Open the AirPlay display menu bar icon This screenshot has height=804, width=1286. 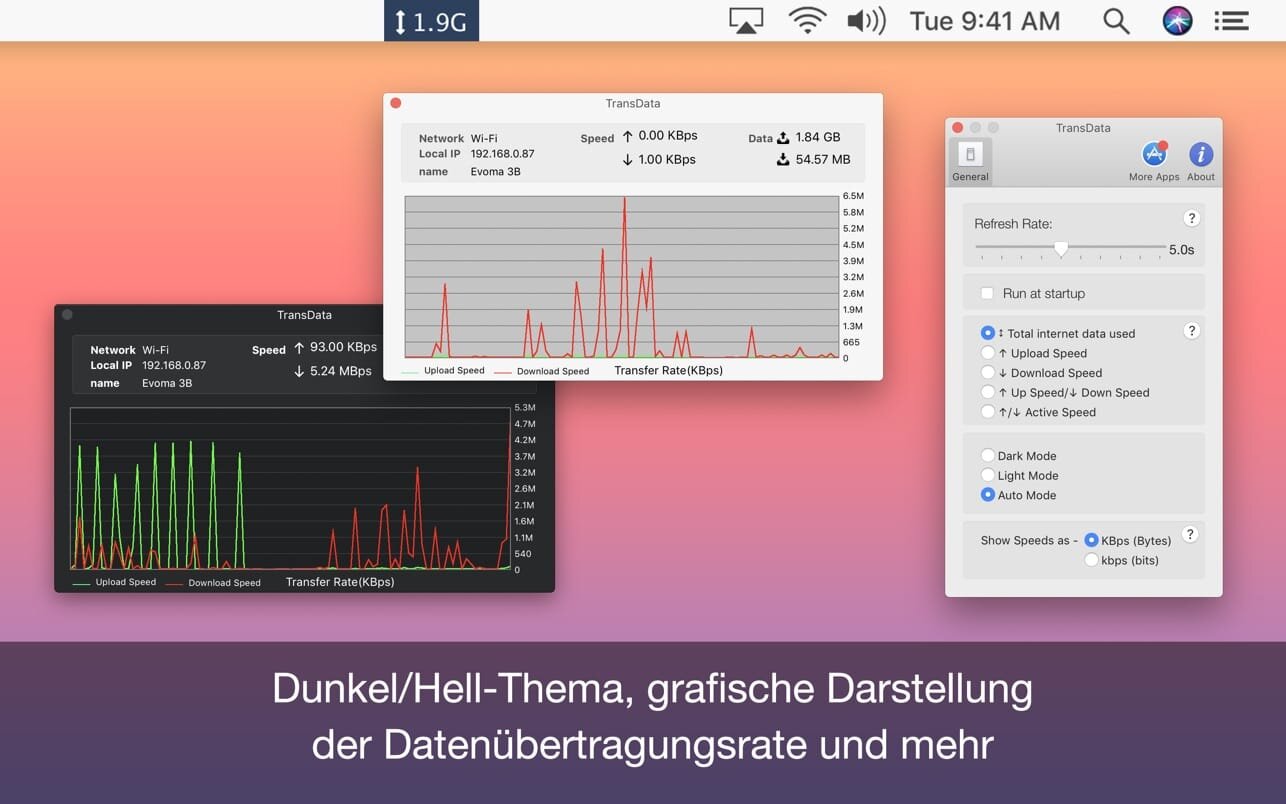click(x=746, y=21)
